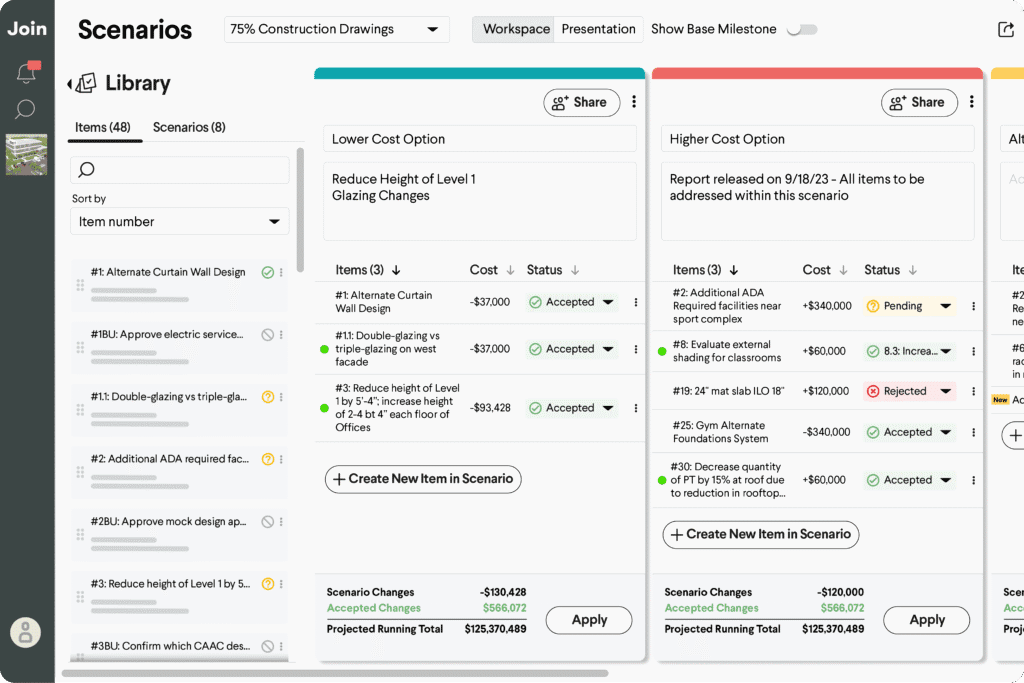1024x683 pixels.
Task: Open the 75% Construction Drawings milestone dropdown
Action: click(x=336, y=29)
